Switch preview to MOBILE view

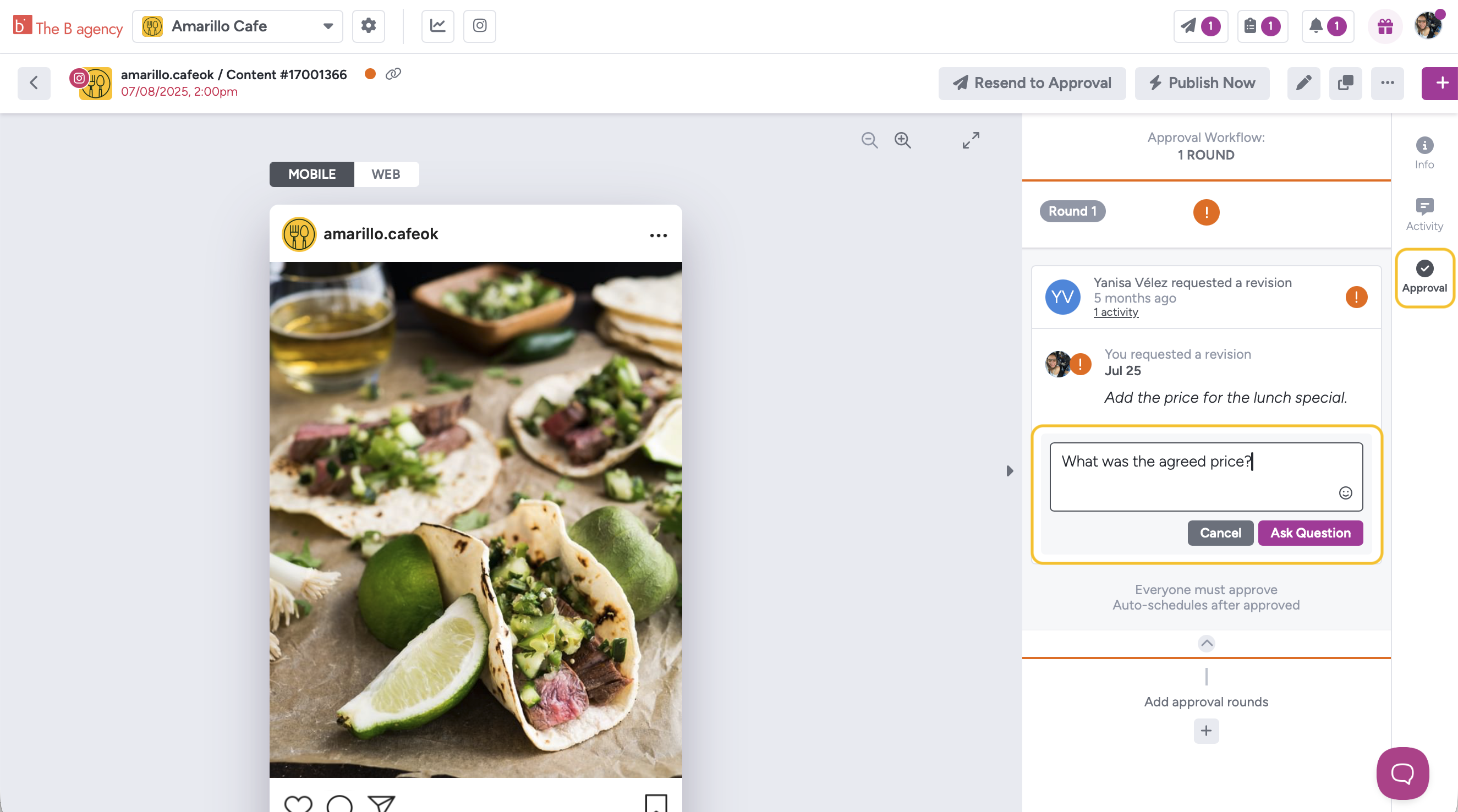tap(312, 174)
